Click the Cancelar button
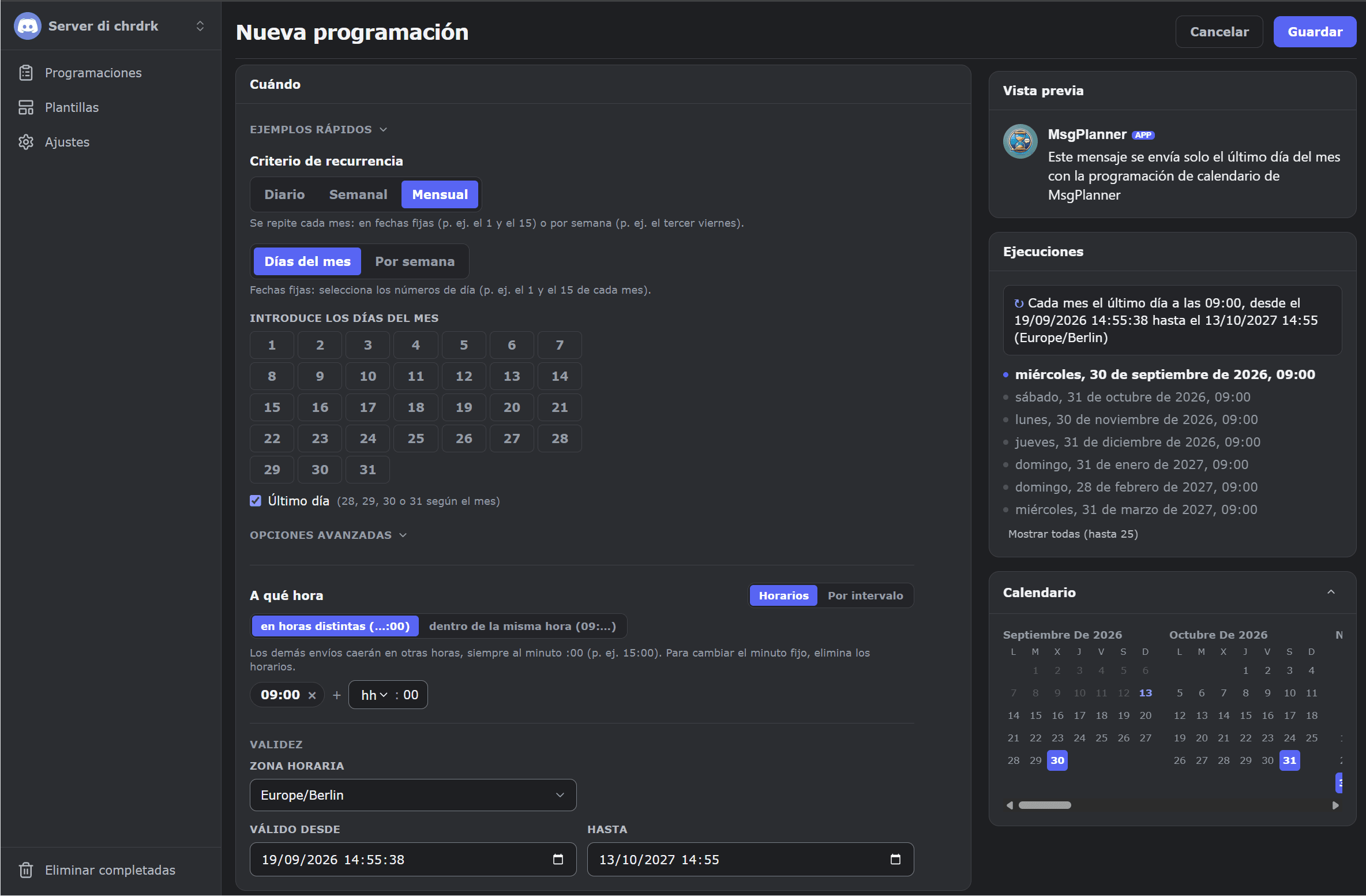This screenshot has width=1366, height=896. (x=1219, y=32)
